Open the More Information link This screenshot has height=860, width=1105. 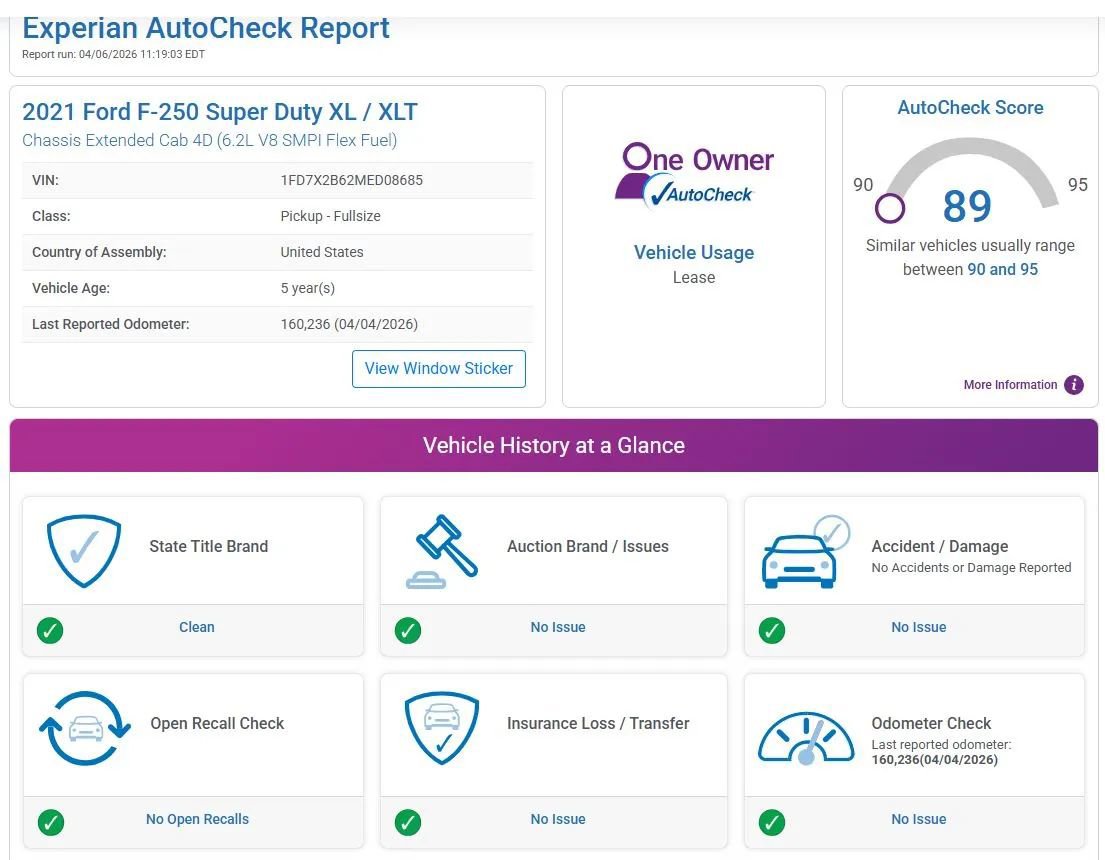pos(1010,385)
